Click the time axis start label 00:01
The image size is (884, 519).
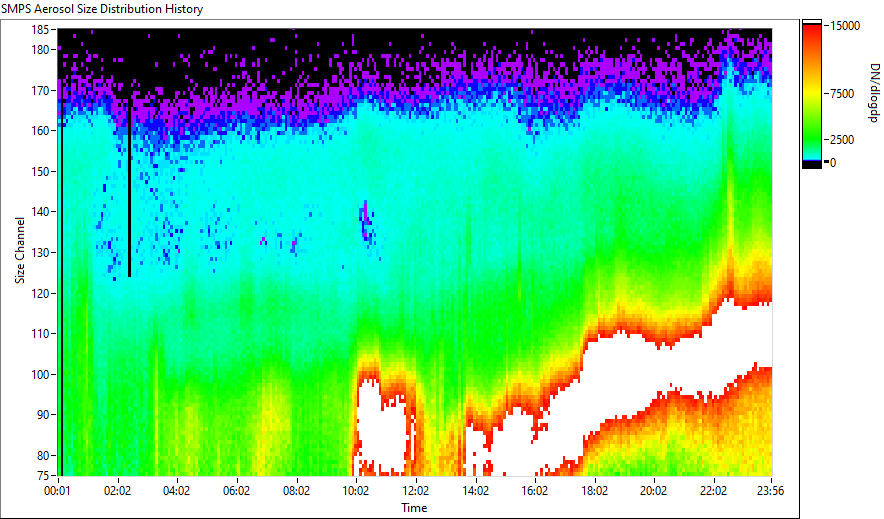pos(58,491)
